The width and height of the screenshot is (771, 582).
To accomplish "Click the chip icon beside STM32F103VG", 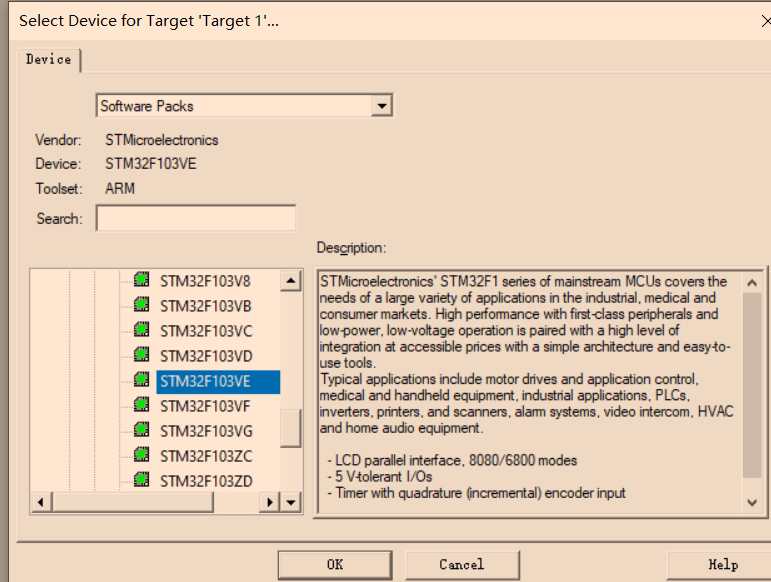I will (x=142, y=430).
